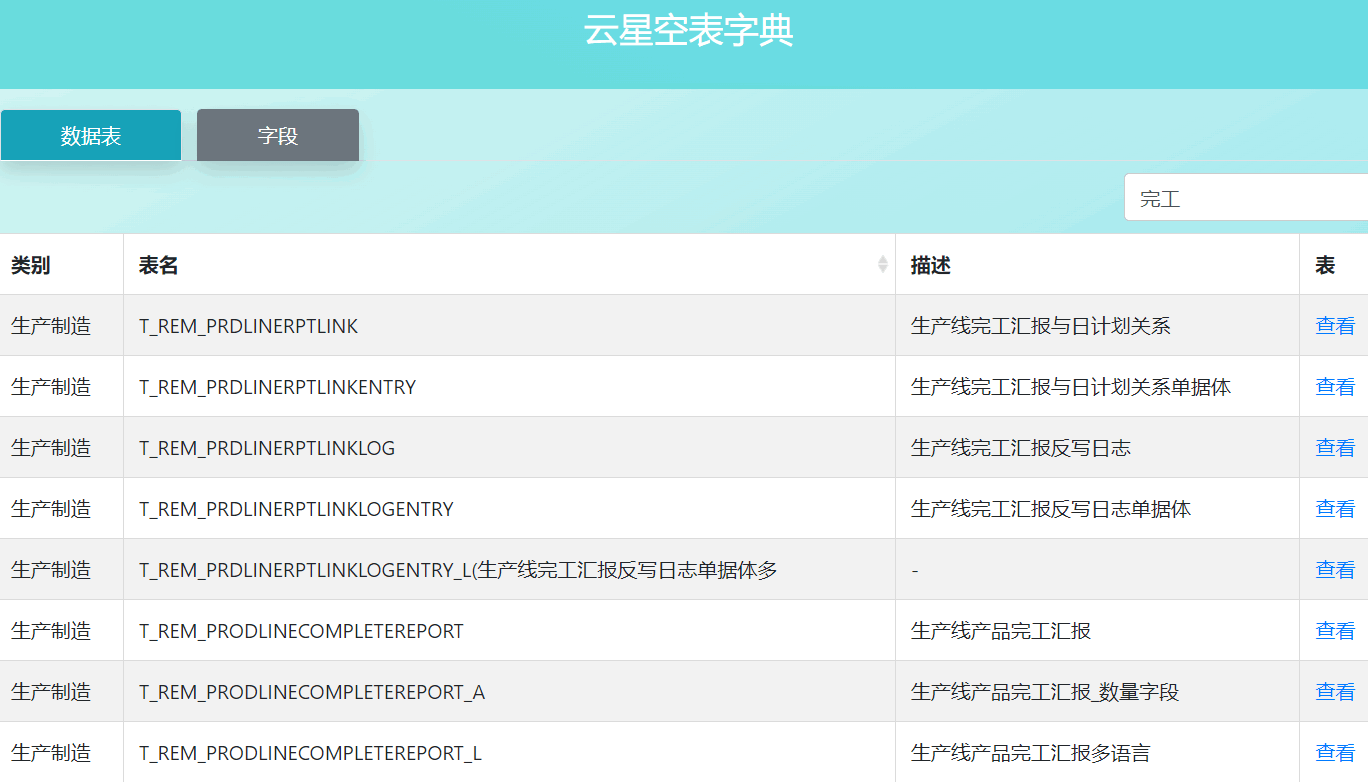Click 查看 beside 生产线完工汇报反写日志单据体

coord(1335,509)
